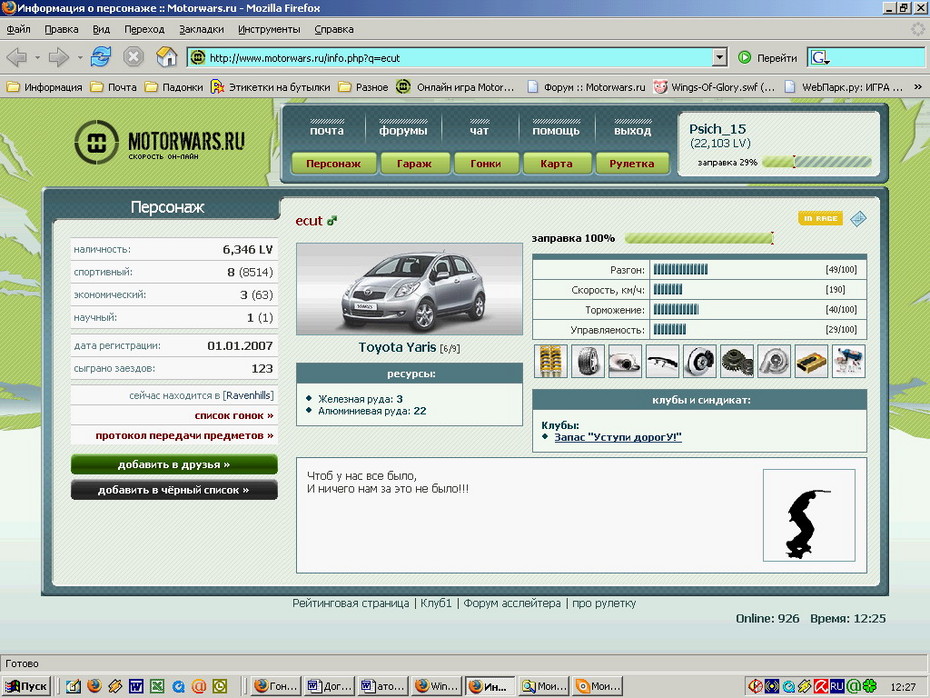Open the Информация bookmarks folder
This screenshot has width=930, height=698.
click(x=44, y=87)
